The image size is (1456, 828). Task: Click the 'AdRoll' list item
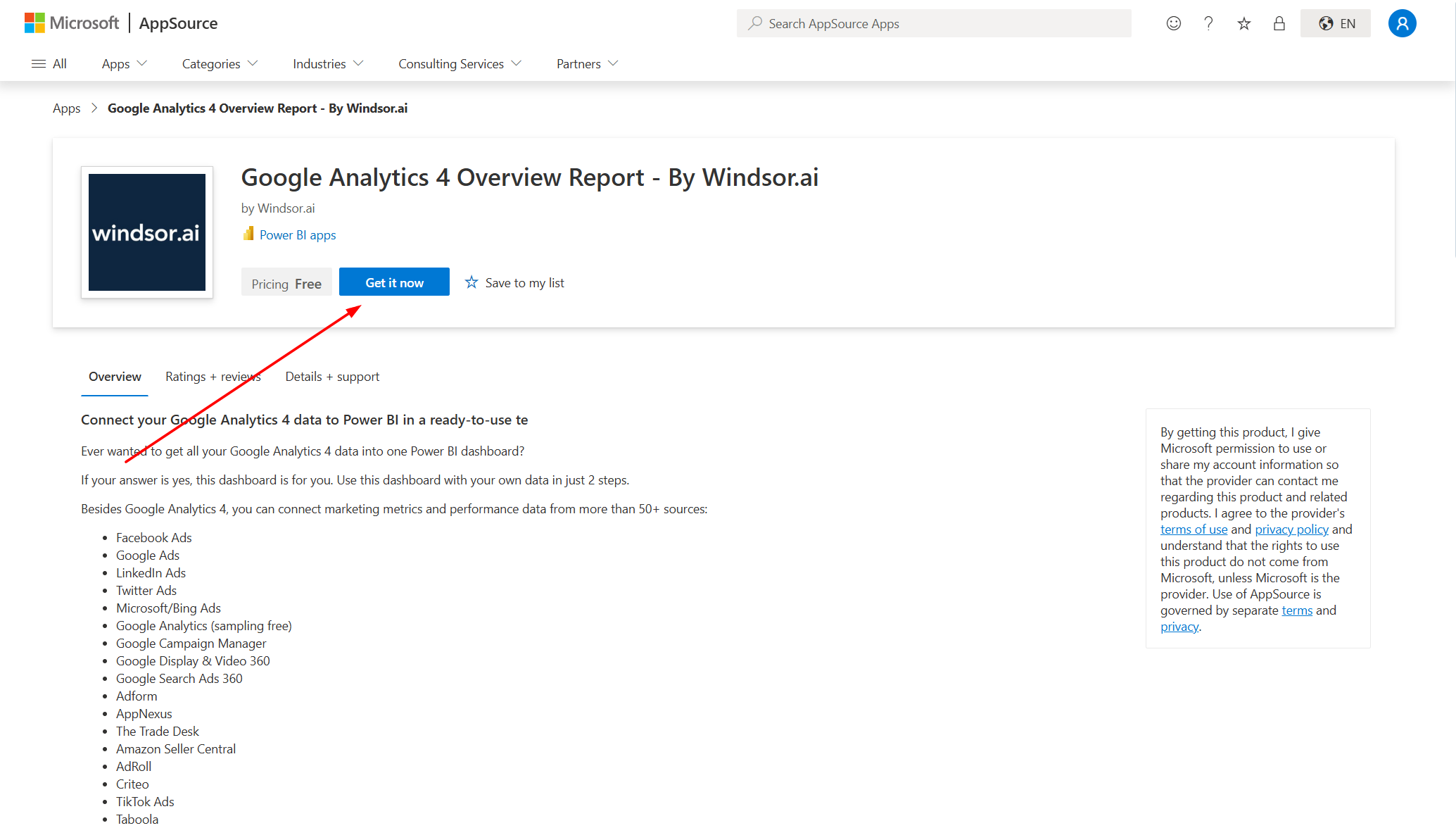coord(134,767)
